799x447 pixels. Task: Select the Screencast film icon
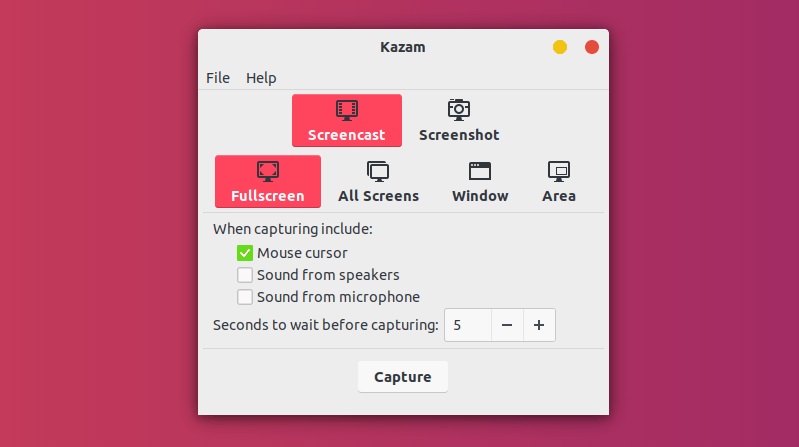click(x=347, y=110)
